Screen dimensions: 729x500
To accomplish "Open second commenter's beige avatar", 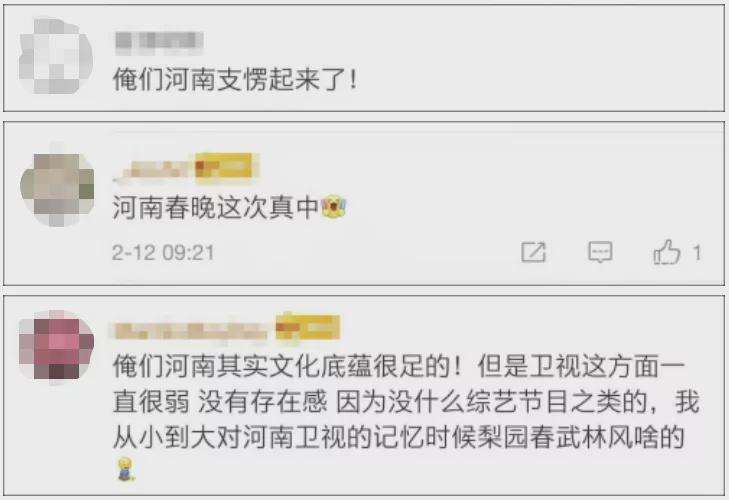I will coord(57,189).
